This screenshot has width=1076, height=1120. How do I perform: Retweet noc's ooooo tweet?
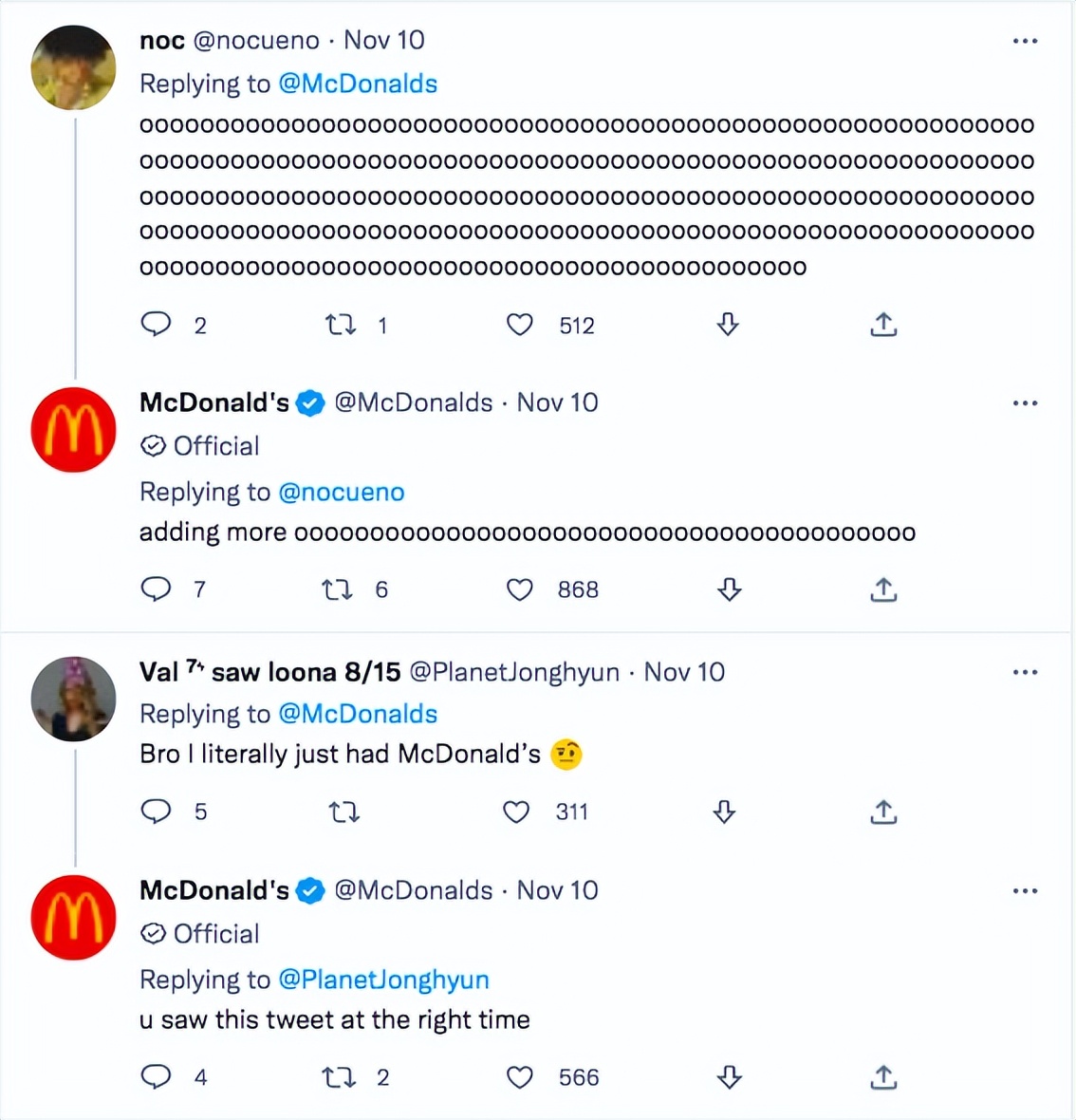[340, 326]
